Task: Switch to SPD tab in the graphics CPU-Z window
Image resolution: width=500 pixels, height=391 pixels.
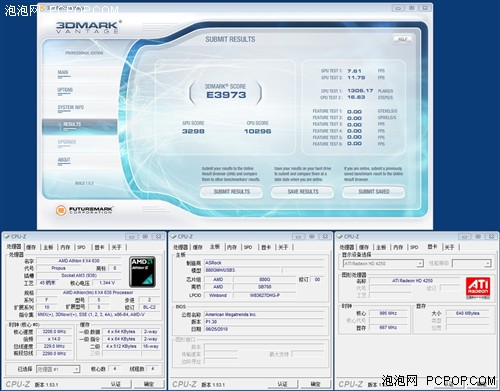Action: (x=414, y=247)
